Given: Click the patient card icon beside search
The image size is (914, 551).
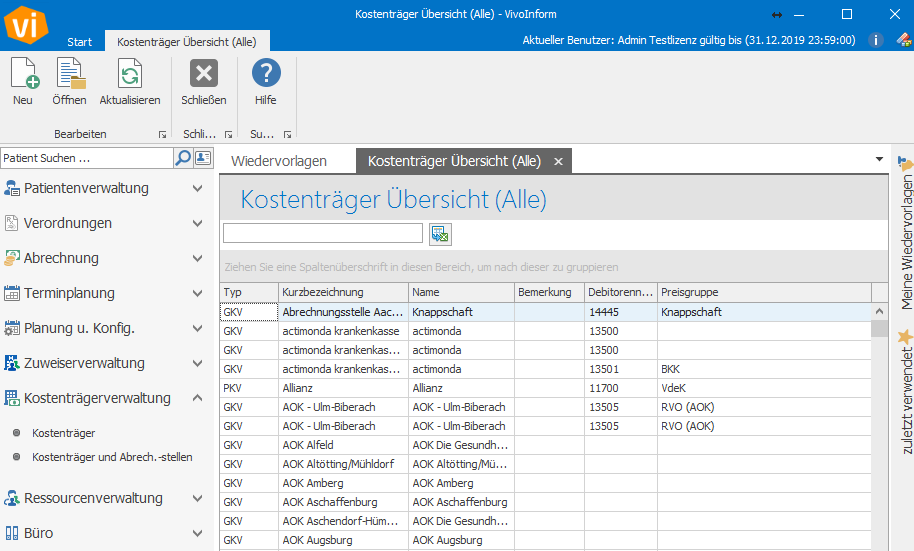Looking at the screenshot, I should (203, 157).
